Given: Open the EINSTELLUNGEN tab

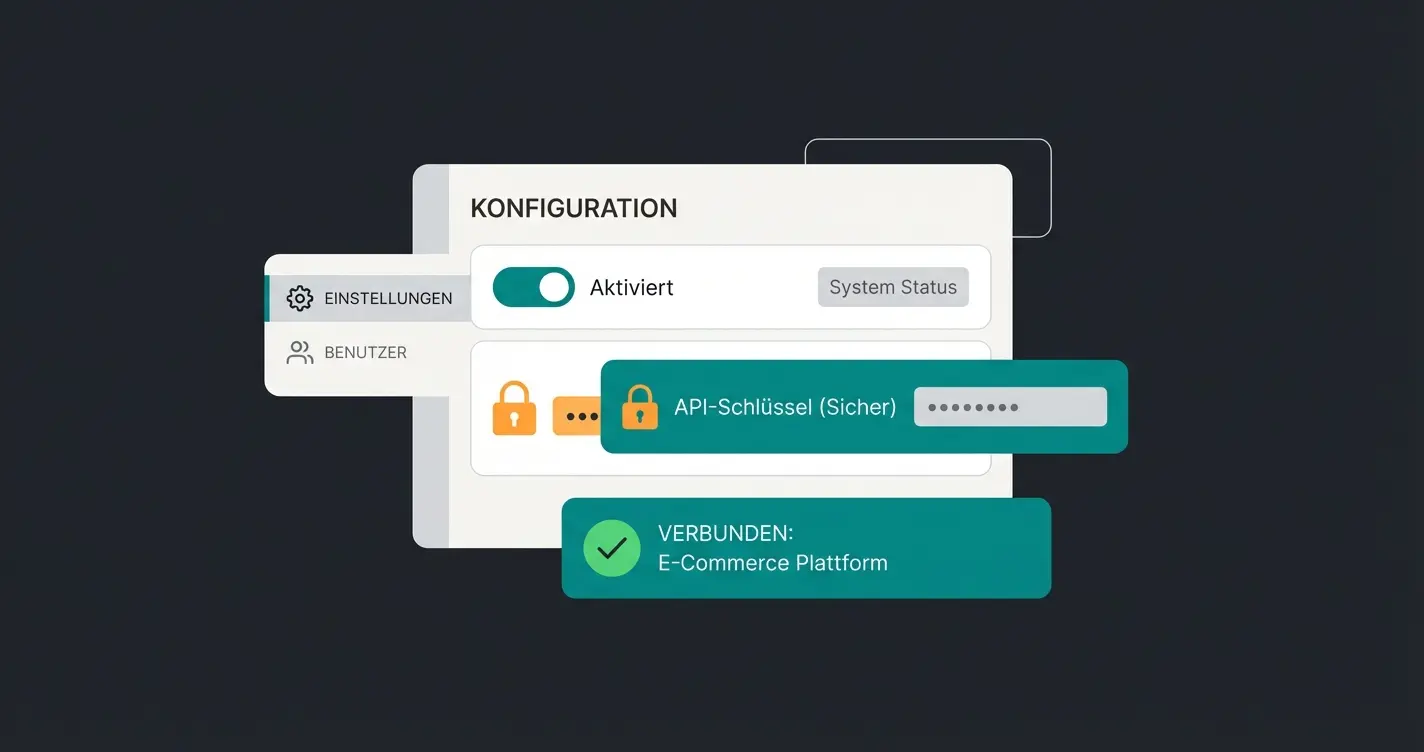Looking at the screenshot, I should (388, 298).
